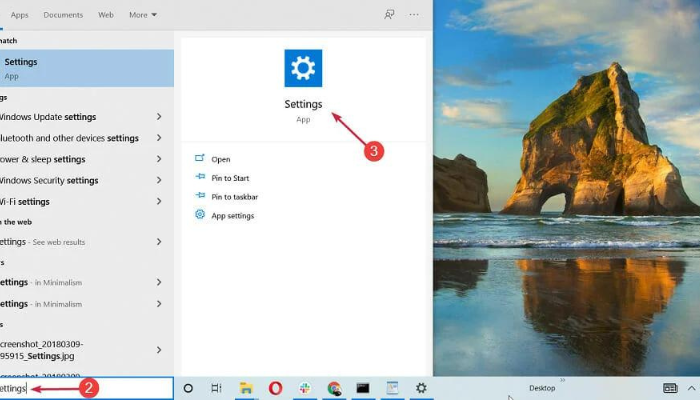Click the large Settings gear icon
This screenshot has height=400, width=700.
[x=303, y=68]
